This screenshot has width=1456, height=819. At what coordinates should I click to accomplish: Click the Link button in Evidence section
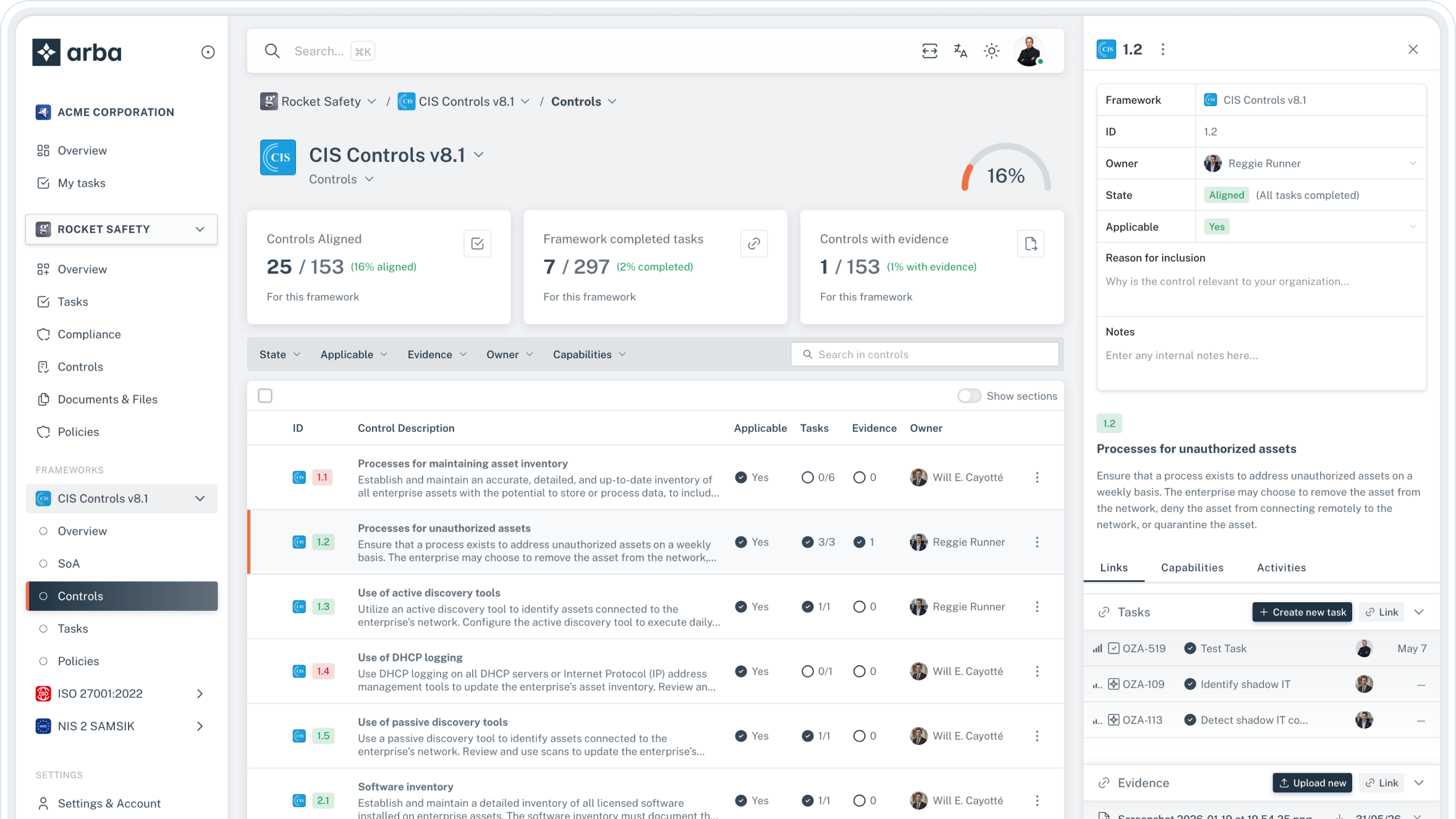pos(1381,783)
